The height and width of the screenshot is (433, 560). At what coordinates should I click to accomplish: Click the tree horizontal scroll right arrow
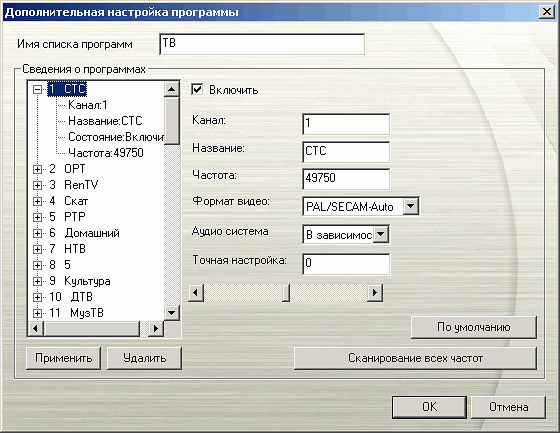pyautogui.click(x=156, y=328)
